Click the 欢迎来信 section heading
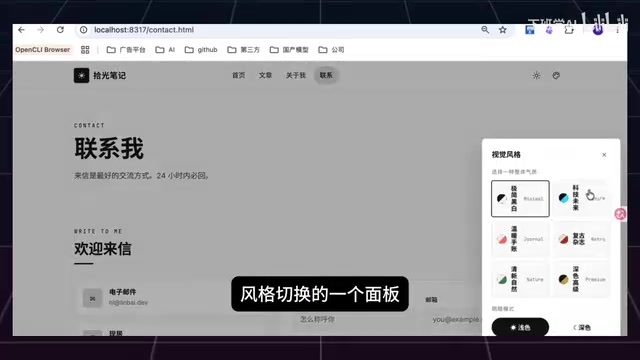The width and height of the screenshot is (640, 360). (103, 249)
